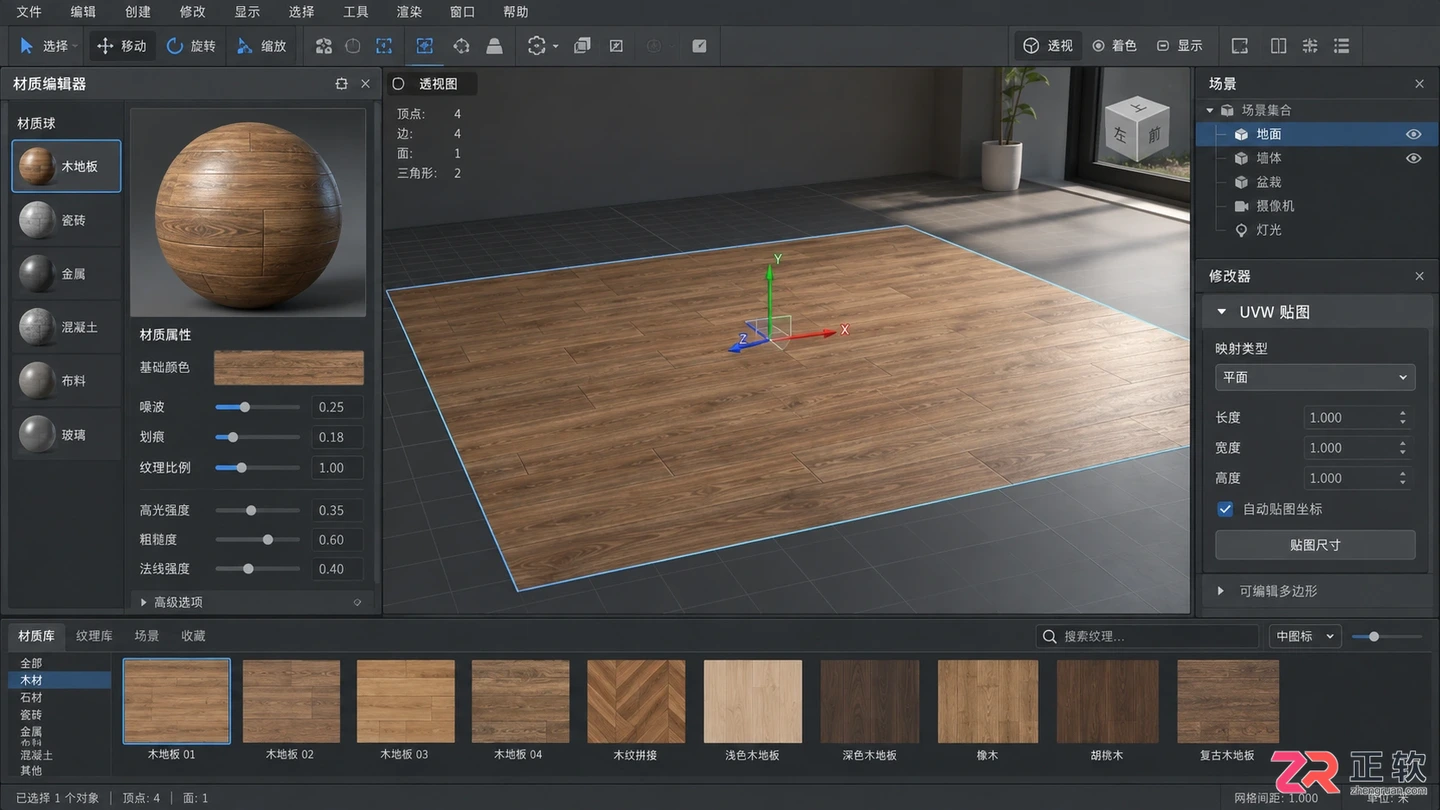Activate the 移动 move tool
Viewport: 1440px width, 810px height.
coord(122,46)
